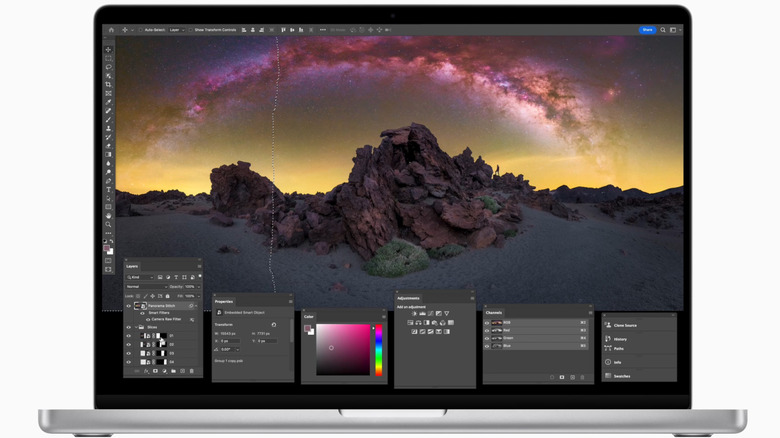Screen dimensions: 780x438
Task: Select the Clone Stamp tool
Action: 108,128
